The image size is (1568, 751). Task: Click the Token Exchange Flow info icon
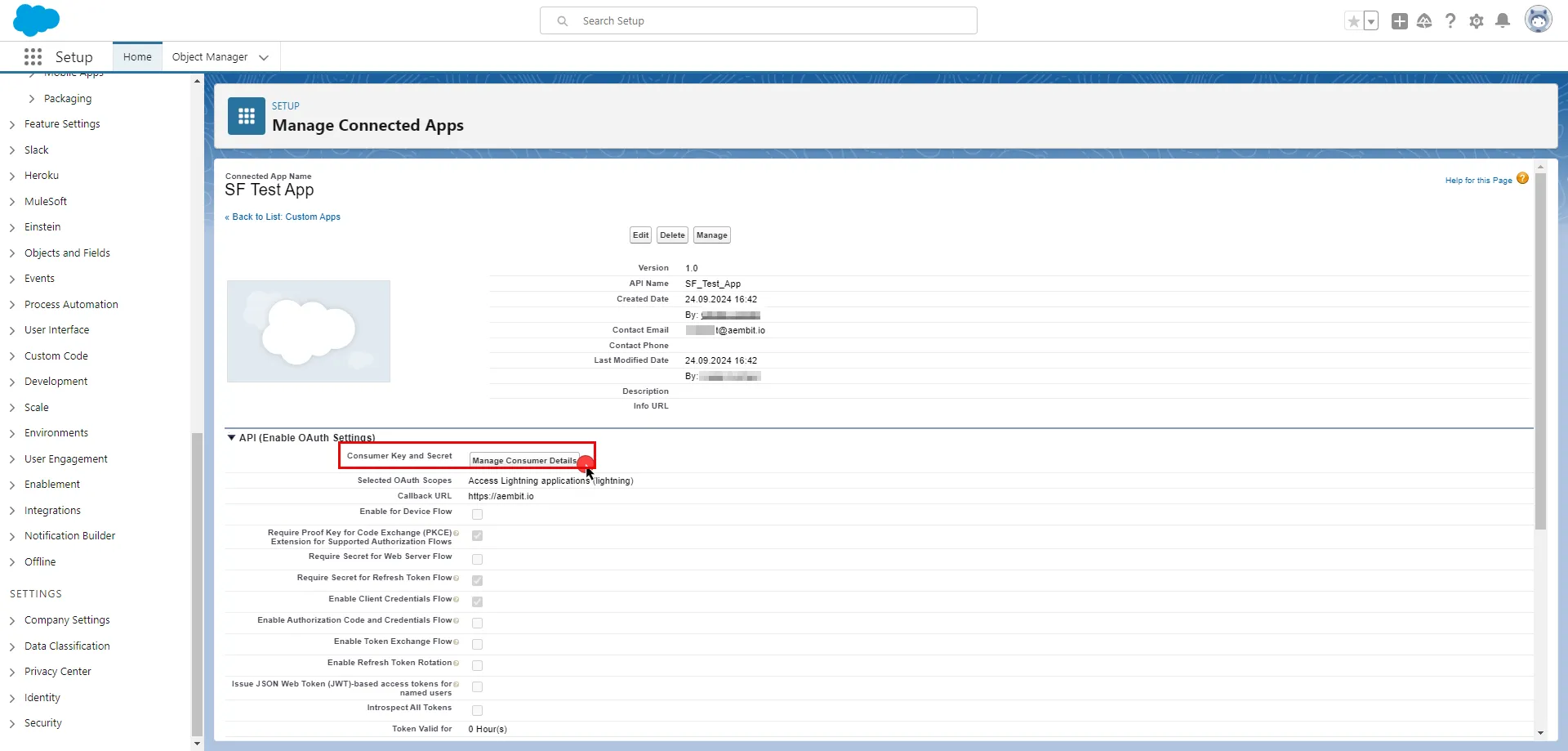(456, 642)
